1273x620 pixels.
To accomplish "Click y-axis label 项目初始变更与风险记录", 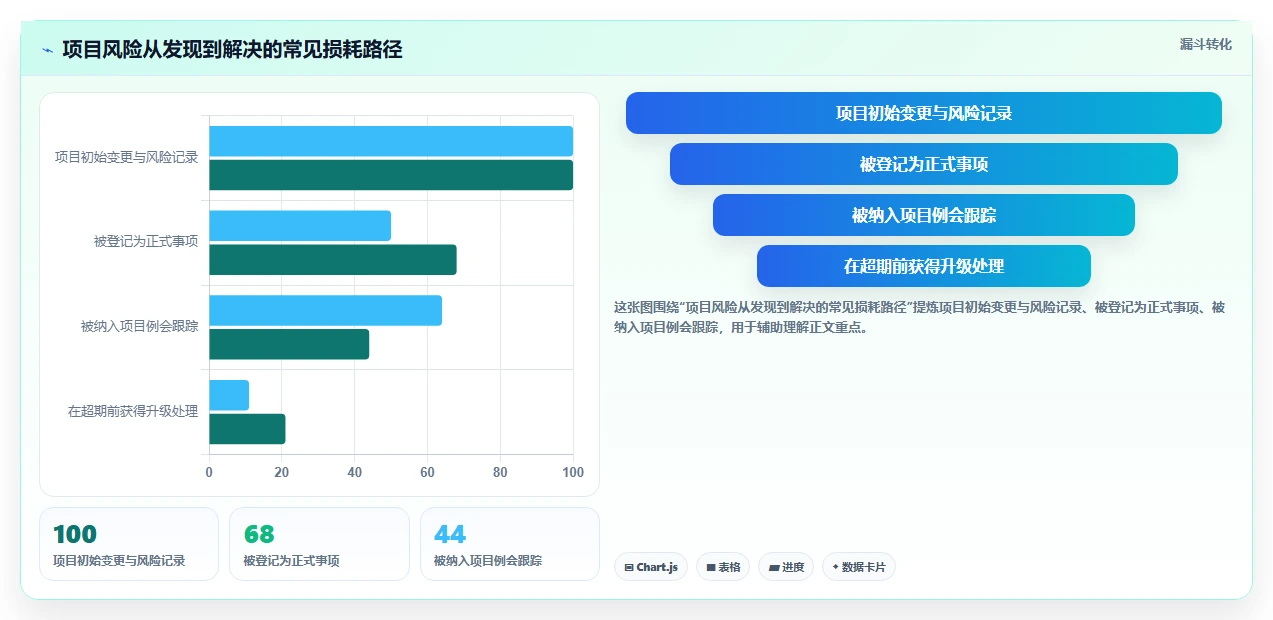I will point(126,157).
